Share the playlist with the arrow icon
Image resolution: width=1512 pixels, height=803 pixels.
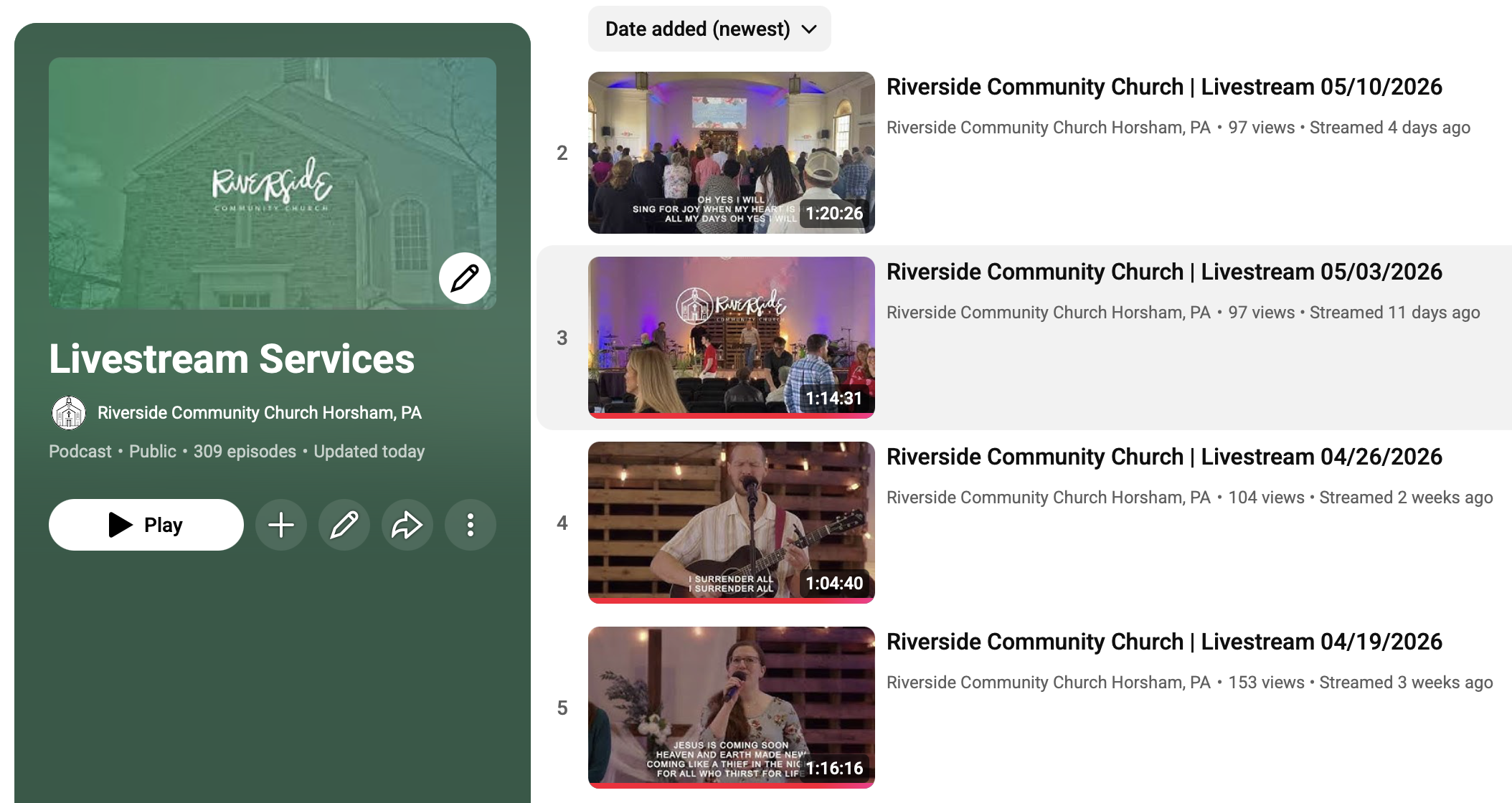click(407, 525)
